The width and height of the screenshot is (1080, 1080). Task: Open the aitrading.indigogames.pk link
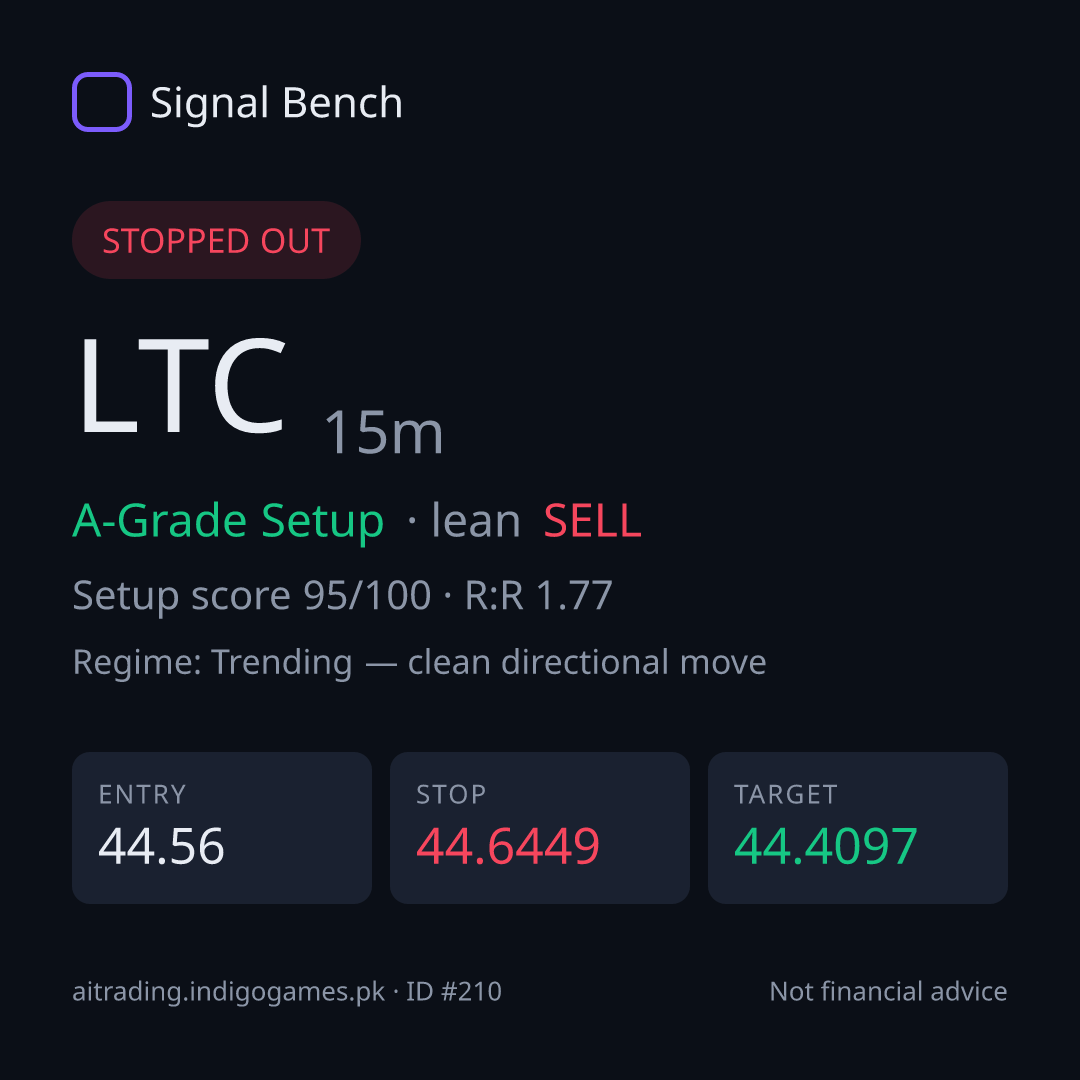[229, 992]
